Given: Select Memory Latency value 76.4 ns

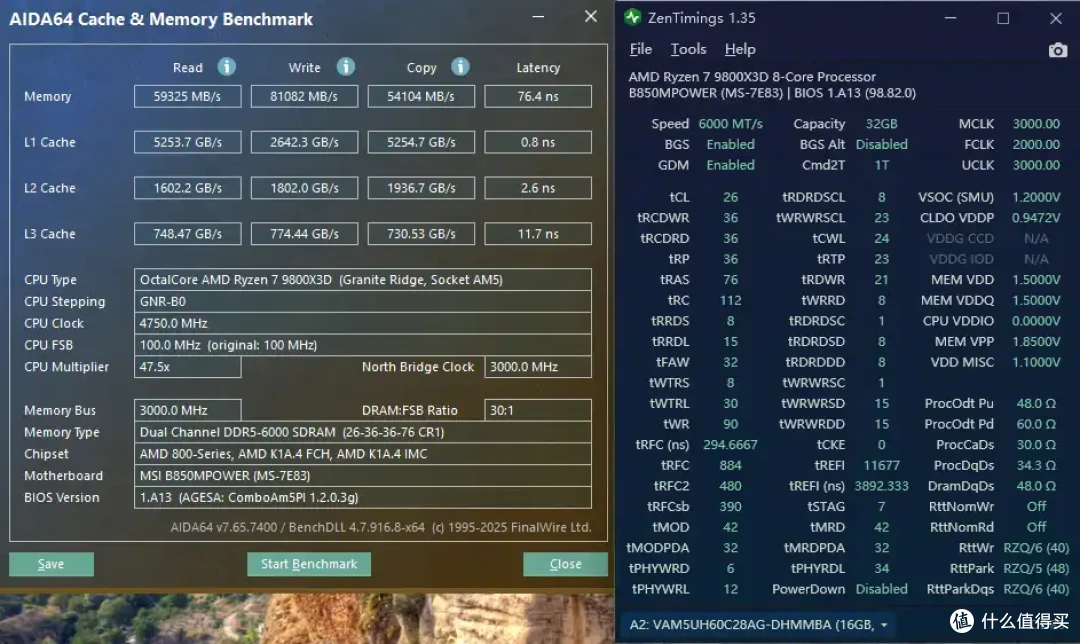Looking at the screenshot, I should pyautogui.click(x=538, y=96).
